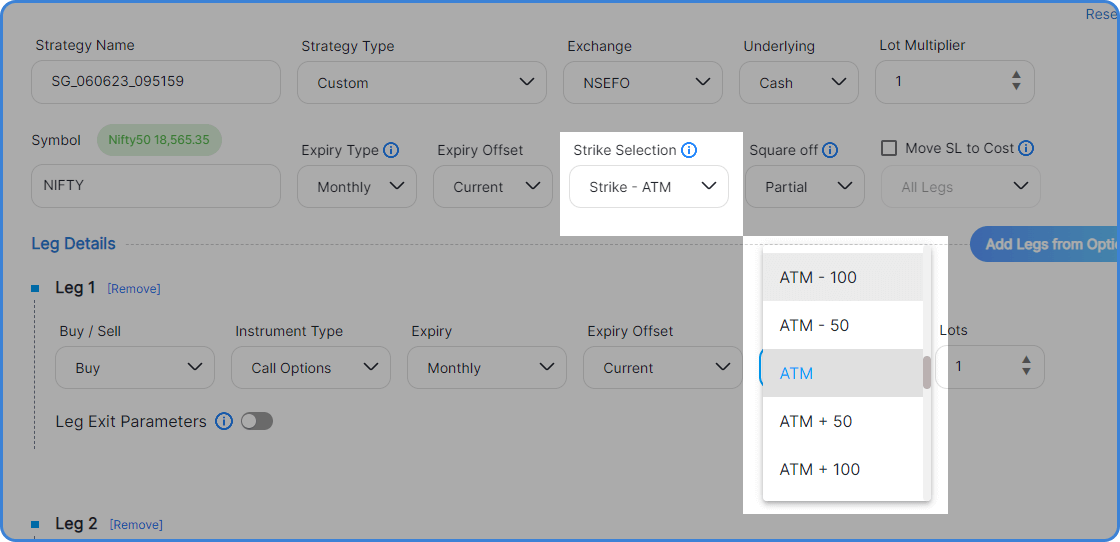The height and width of the screenshot is (542, 1120).
Task: Click the Nifty50 18,565.35 price badge
Action: [159, 140]
